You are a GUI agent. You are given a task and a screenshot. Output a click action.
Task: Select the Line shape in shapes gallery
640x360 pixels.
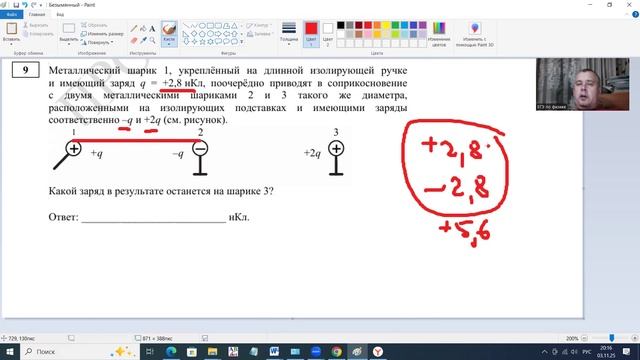186,26
